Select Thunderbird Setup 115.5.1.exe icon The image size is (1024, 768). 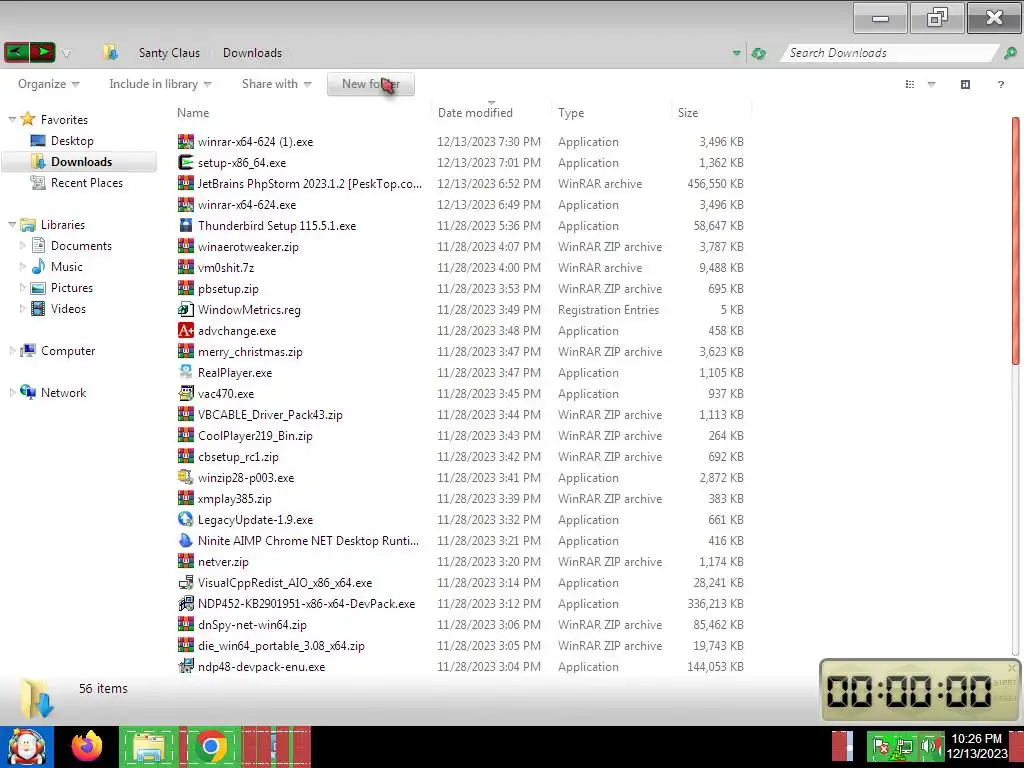(x=186, y=226)
